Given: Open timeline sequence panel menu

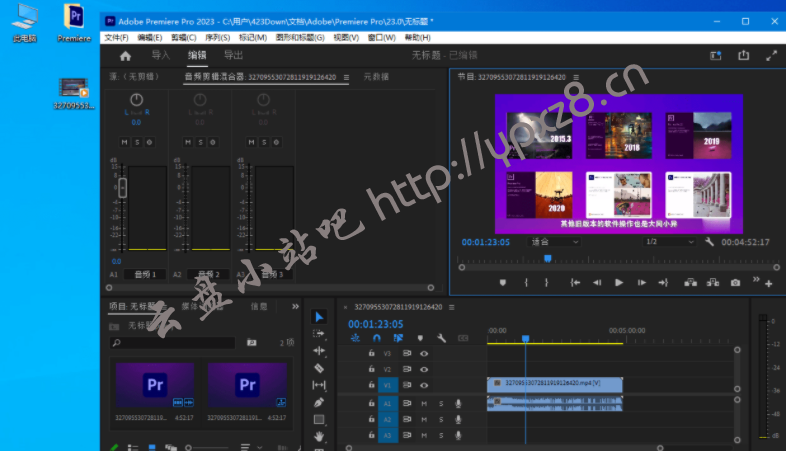Looking at the screenshot, I should pyautogui.click(x=452, y=307).
